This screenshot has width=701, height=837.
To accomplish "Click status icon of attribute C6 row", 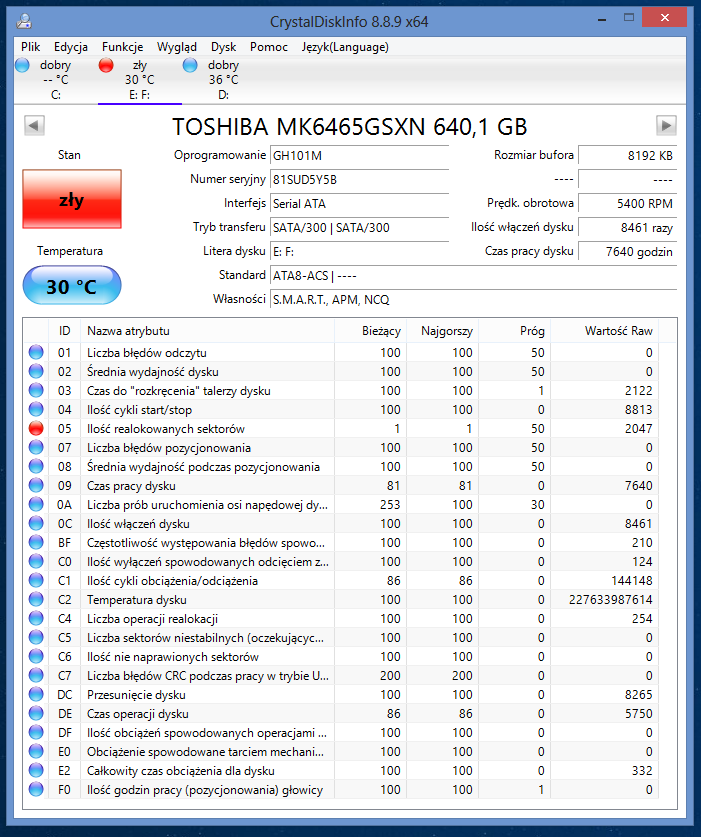I will 36,657.
